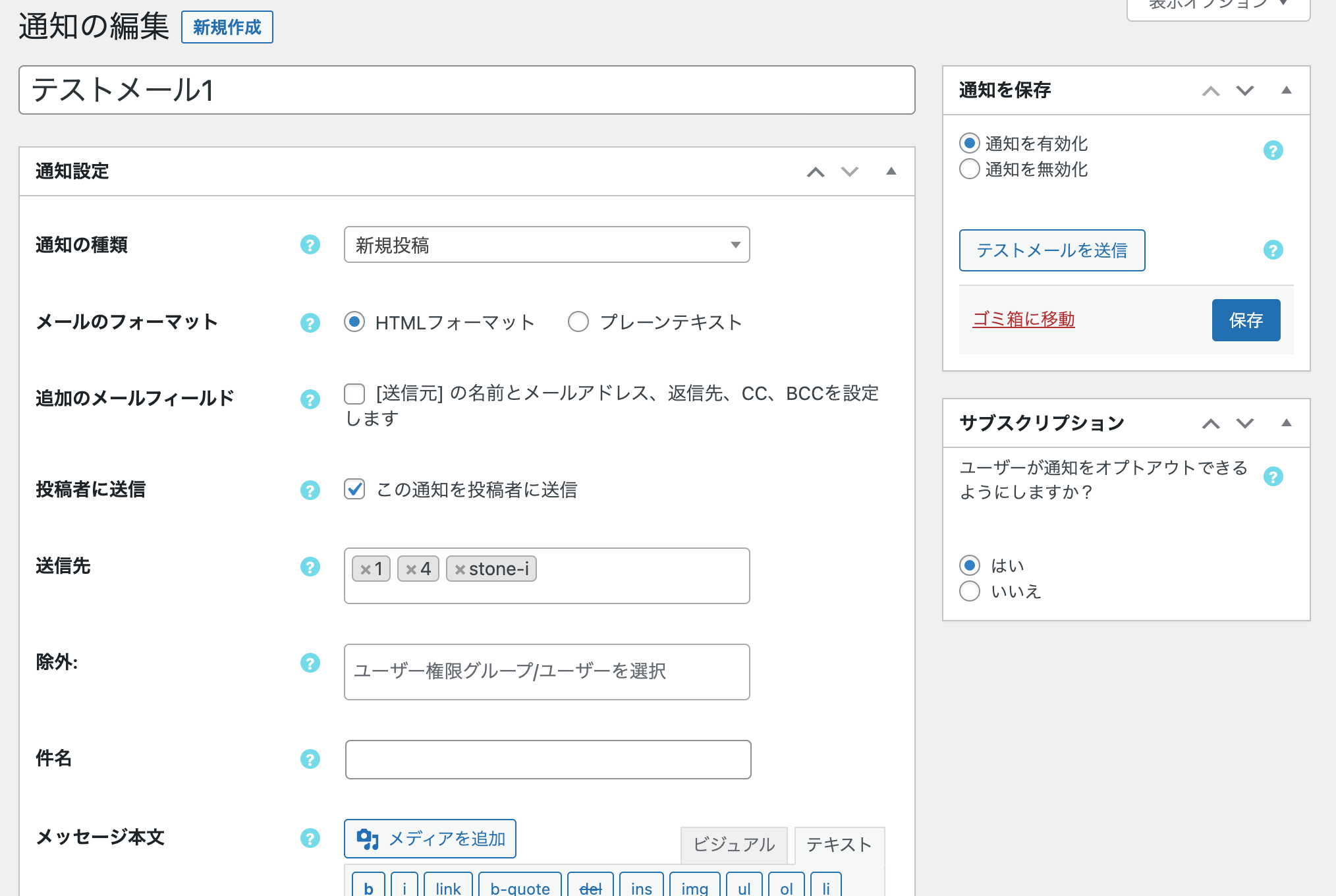Open help icon for 追加のメールフィールド

[x=310, y=399]
